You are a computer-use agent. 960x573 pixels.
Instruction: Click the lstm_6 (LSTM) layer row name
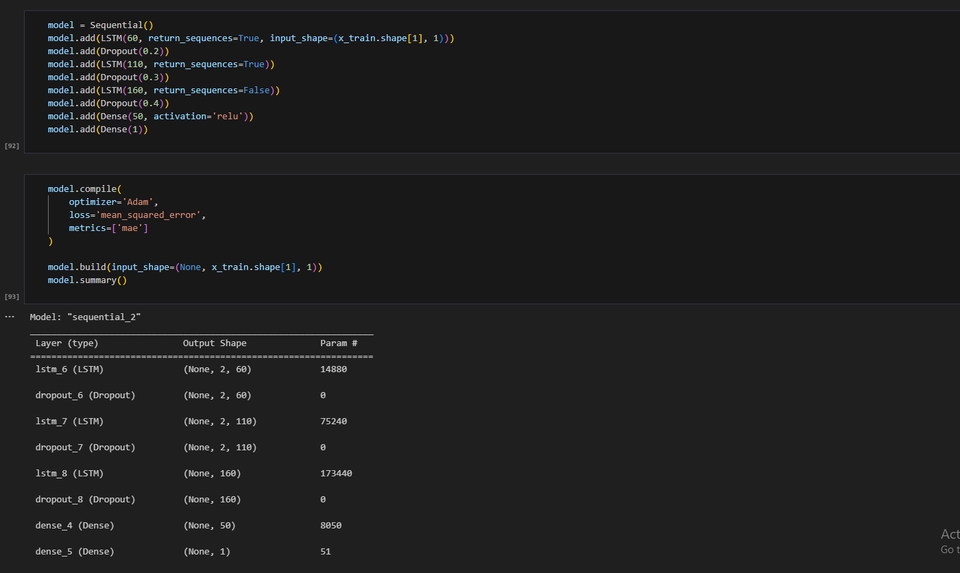pos(69,369)
